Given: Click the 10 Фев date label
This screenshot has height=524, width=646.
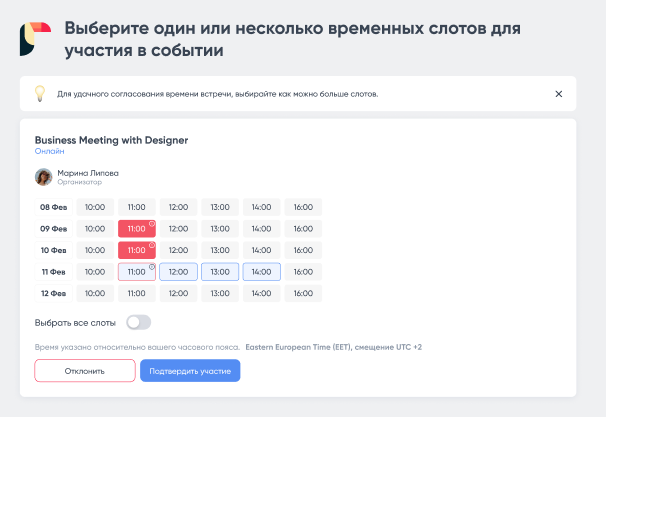Looking at the screenshot, I should pos(54,250).
